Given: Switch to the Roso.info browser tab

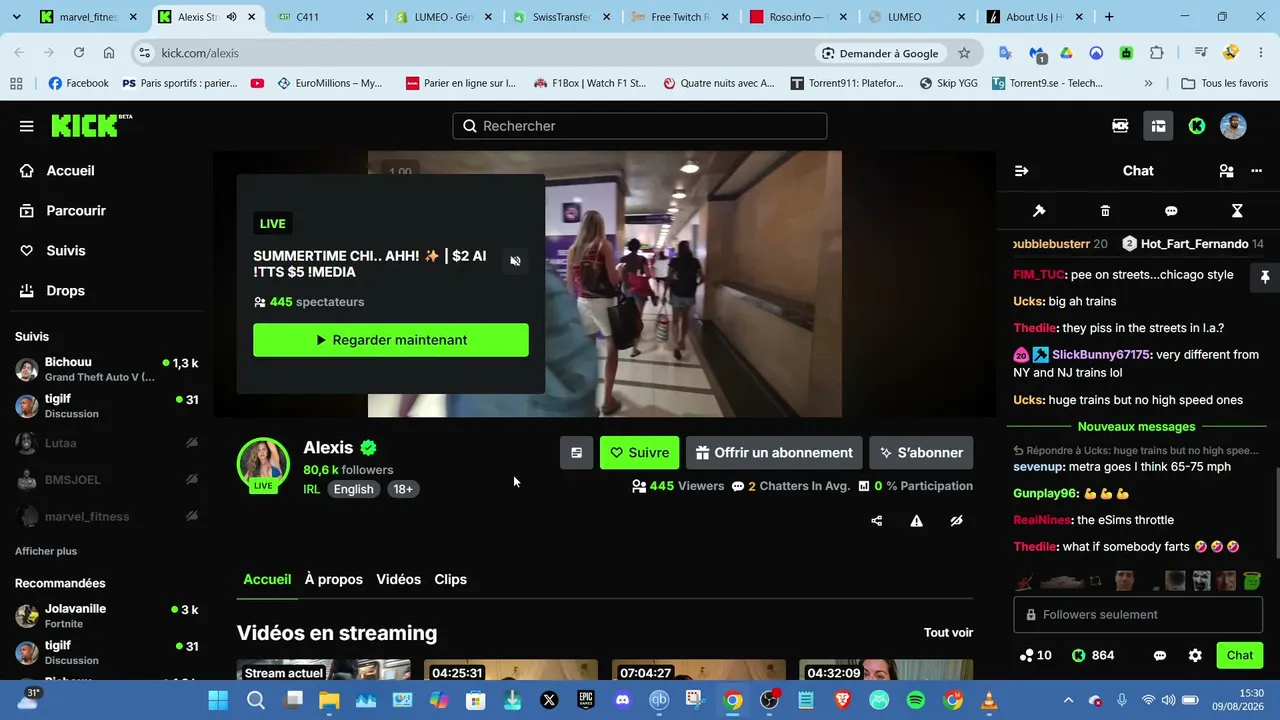Looking at the screenshot, I should (x=799, y=17).
